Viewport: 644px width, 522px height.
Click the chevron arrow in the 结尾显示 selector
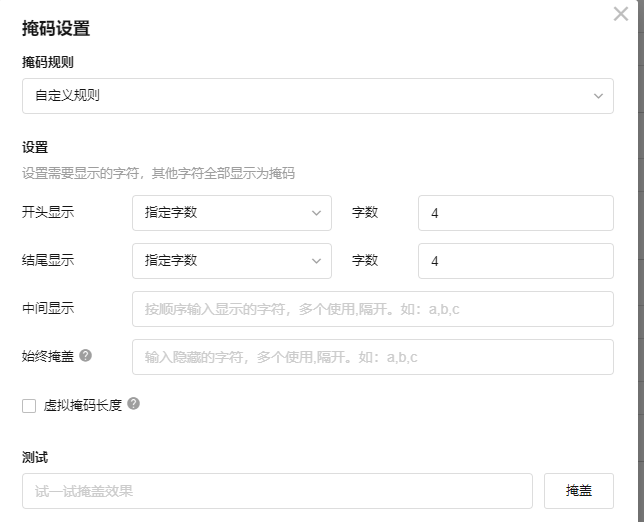(316, 261)
